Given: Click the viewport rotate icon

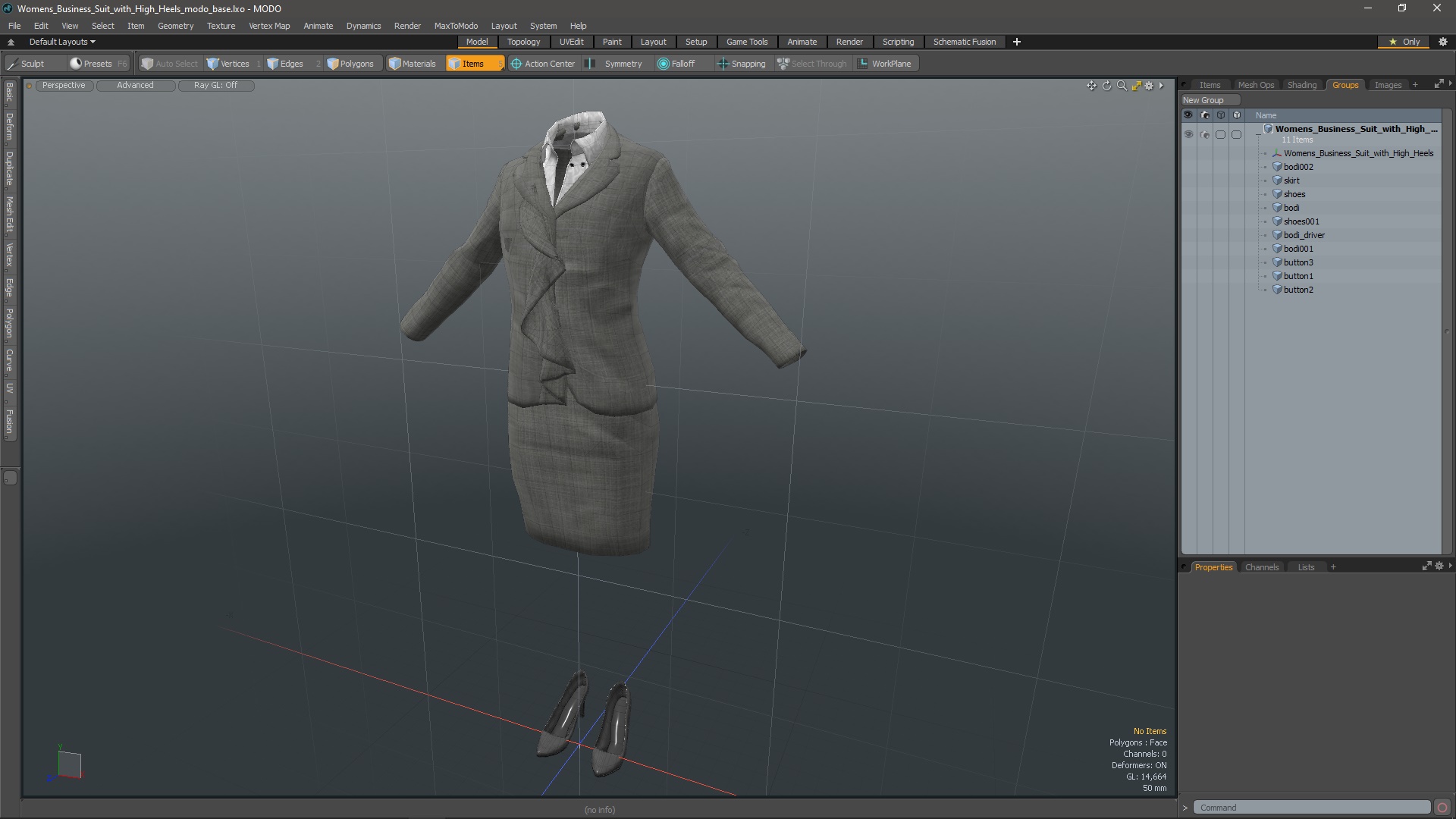Looking at the screenshot, I should coord(1106,86).
